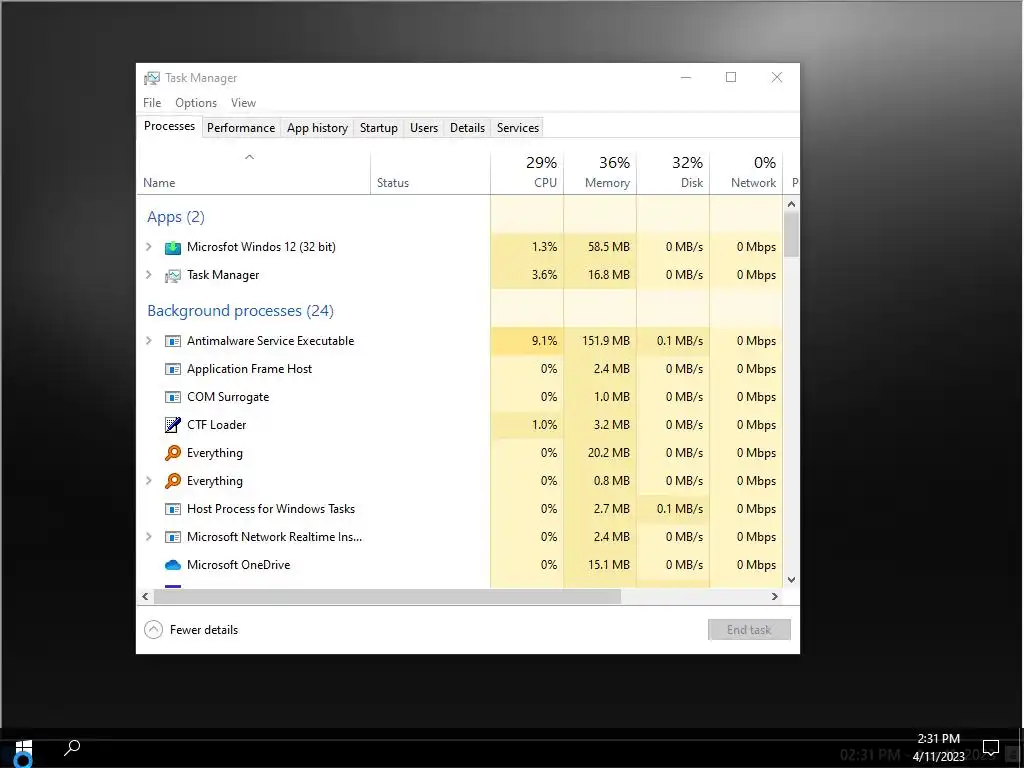The image size is (1024, 768).
Task: Click the CTF Loader pen icon
Action: [x=172, y=425]
